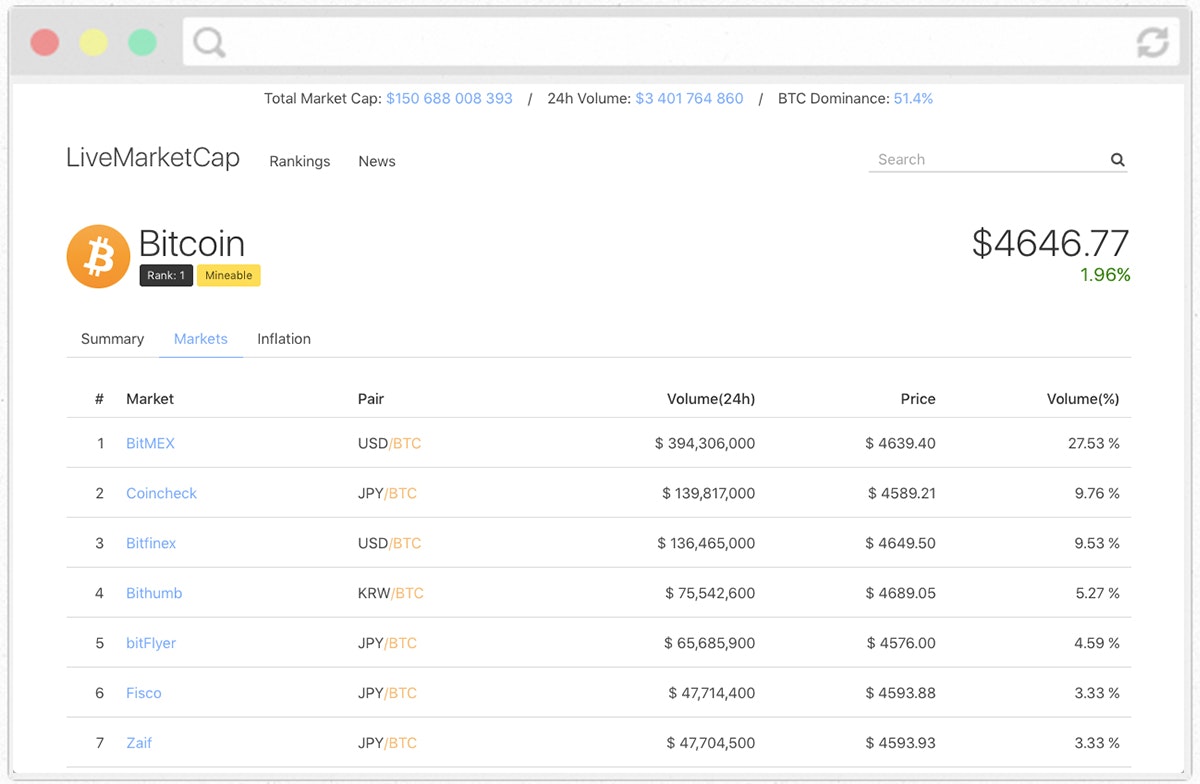This screenshot has width=1200, height=784.
Task: Open the News section
Action: 376,161
